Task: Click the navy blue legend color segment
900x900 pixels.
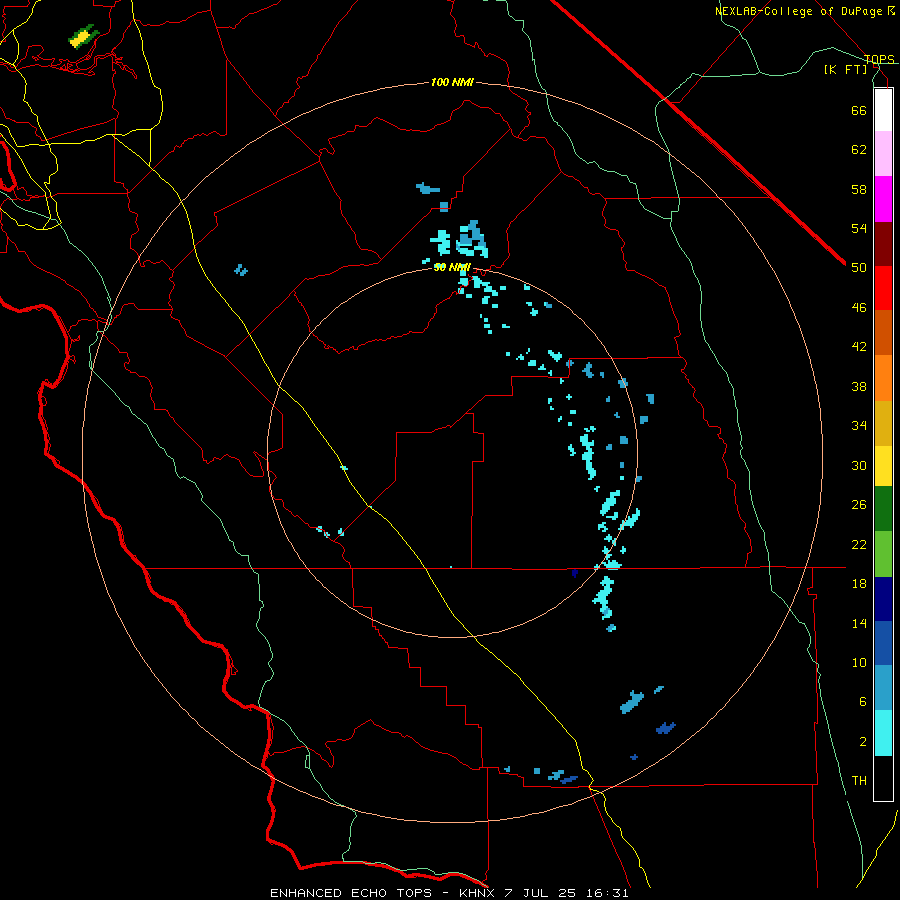Action: (883, 599)
